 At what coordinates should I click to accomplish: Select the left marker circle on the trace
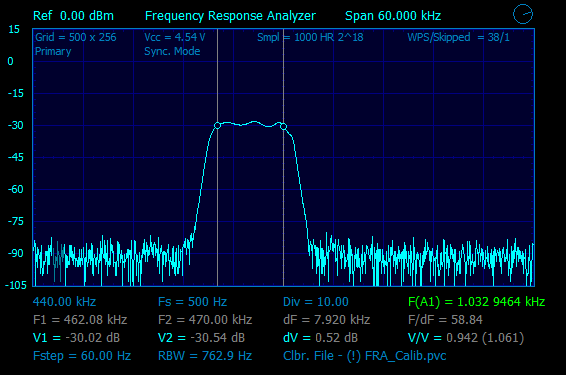tap(217, 125)
